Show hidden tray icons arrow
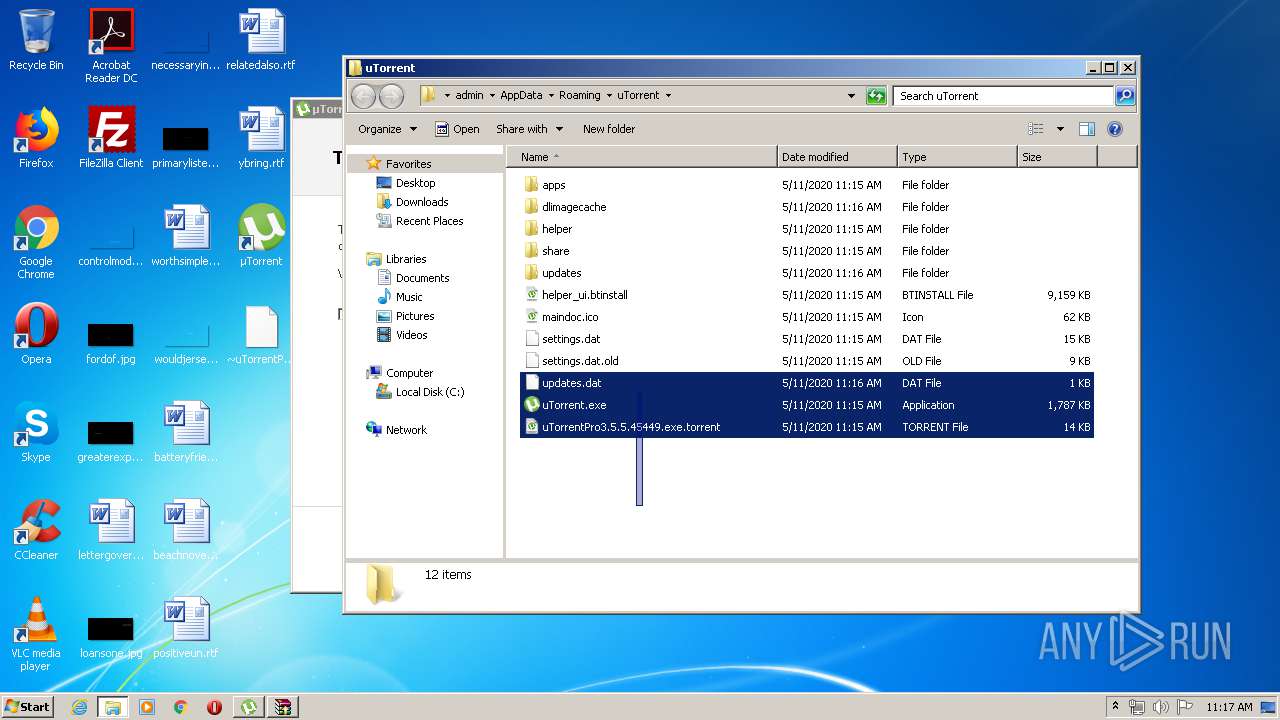 tap(1115, 707)
